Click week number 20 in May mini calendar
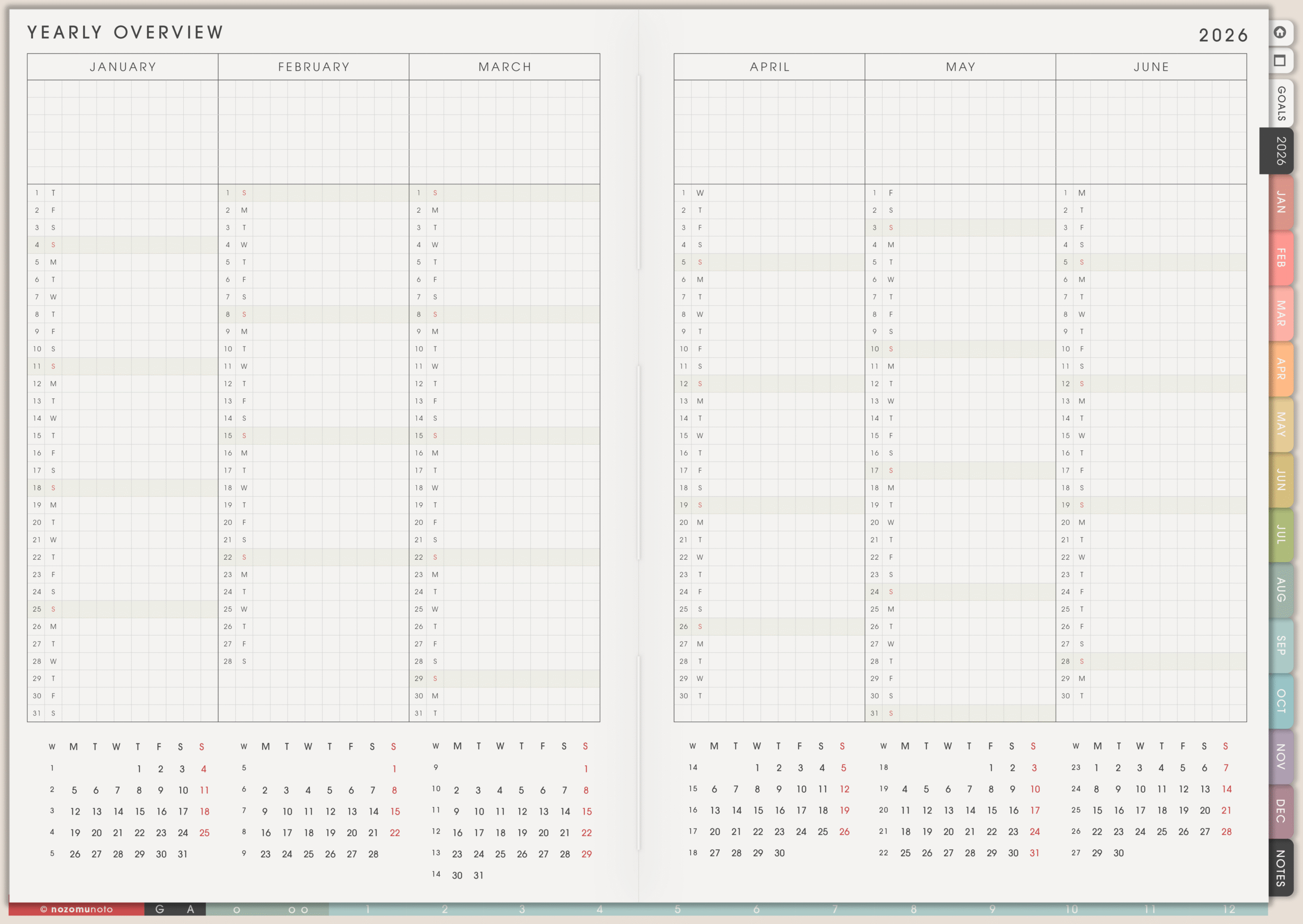 (883, 810)
